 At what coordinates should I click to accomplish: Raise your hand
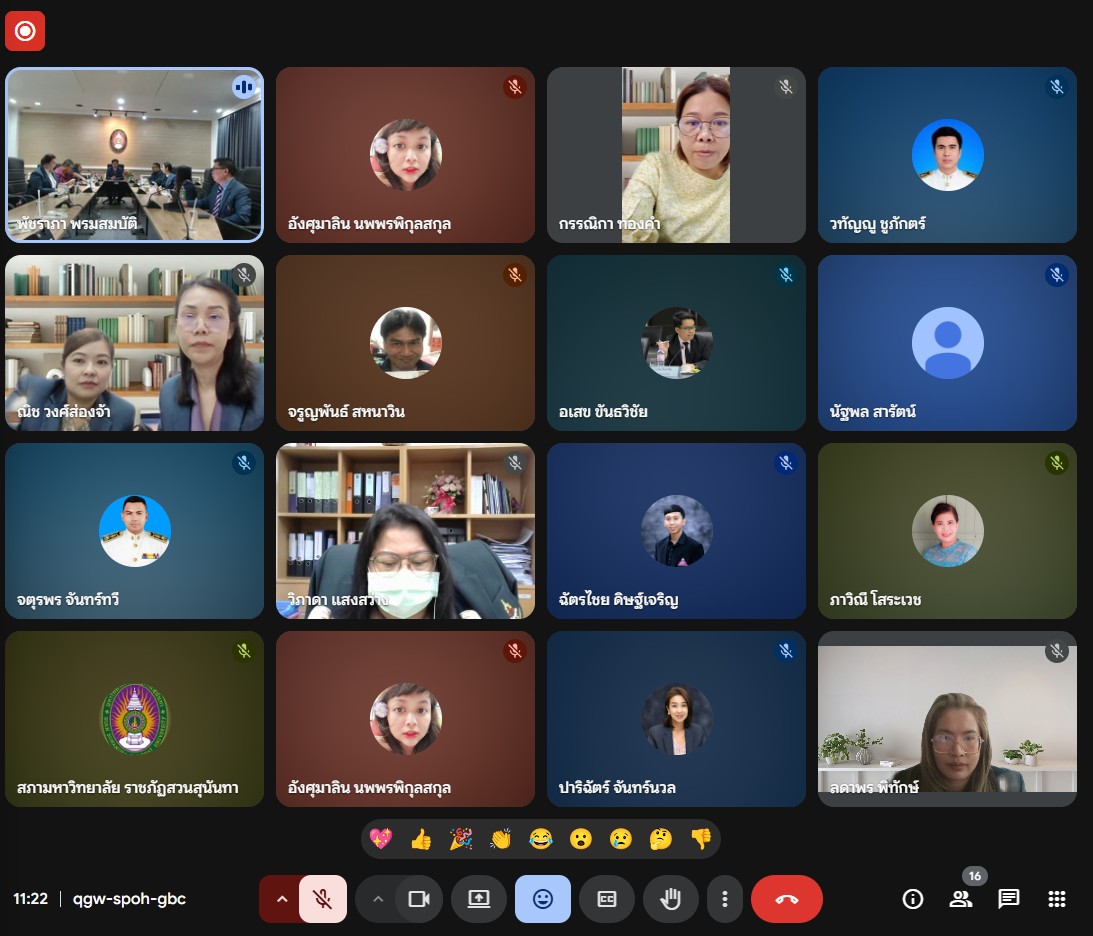tap(671, 899)
